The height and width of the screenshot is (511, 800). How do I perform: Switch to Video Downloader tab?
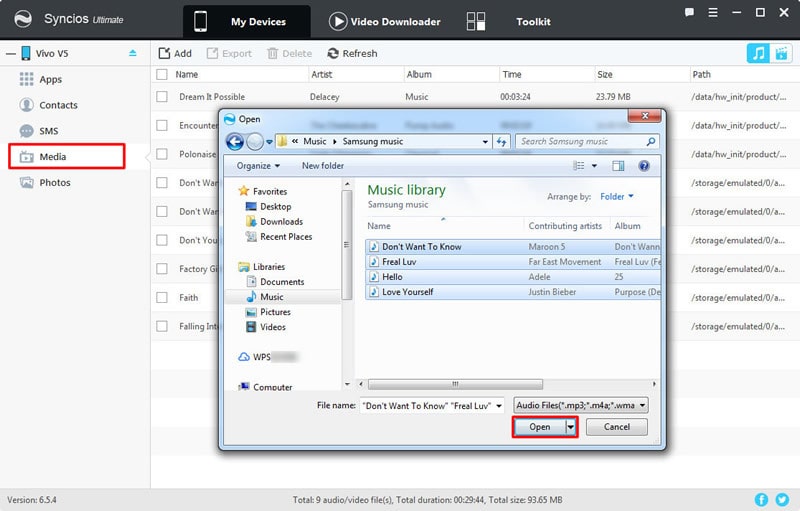(385, 21)
